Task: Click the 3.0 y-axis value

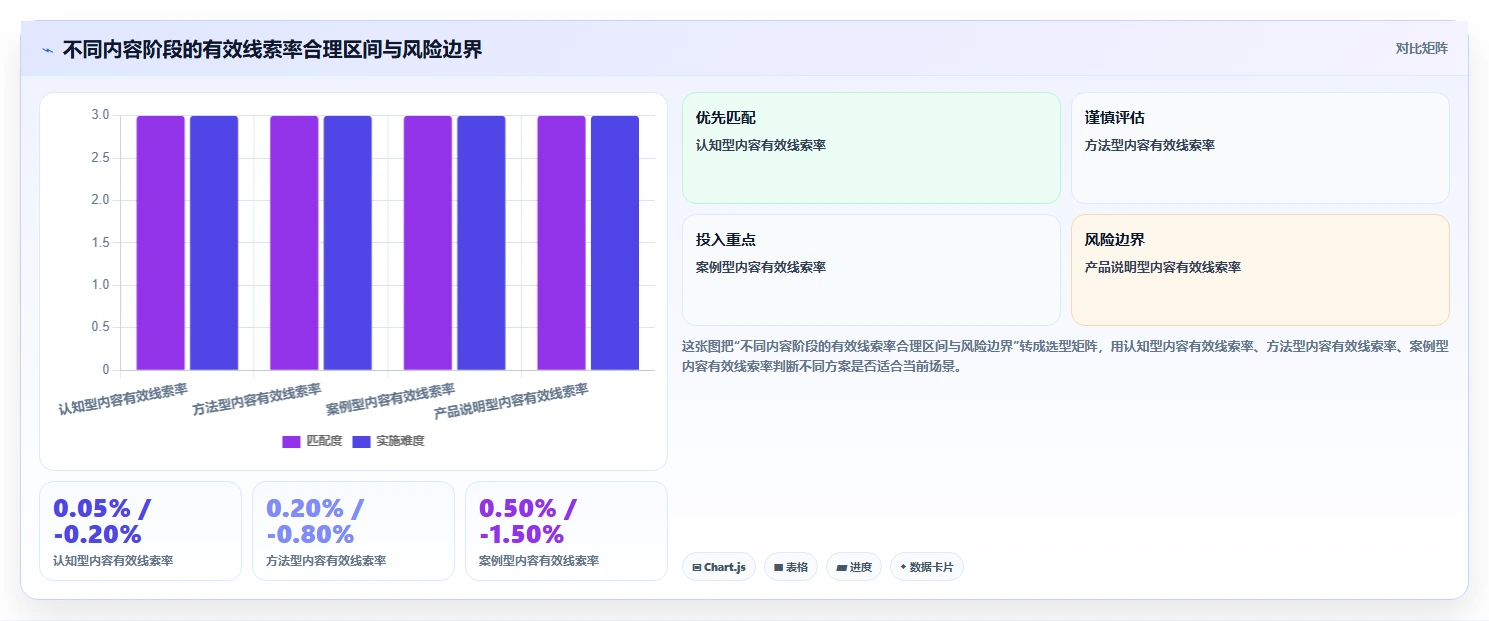Action: point(100,115)
